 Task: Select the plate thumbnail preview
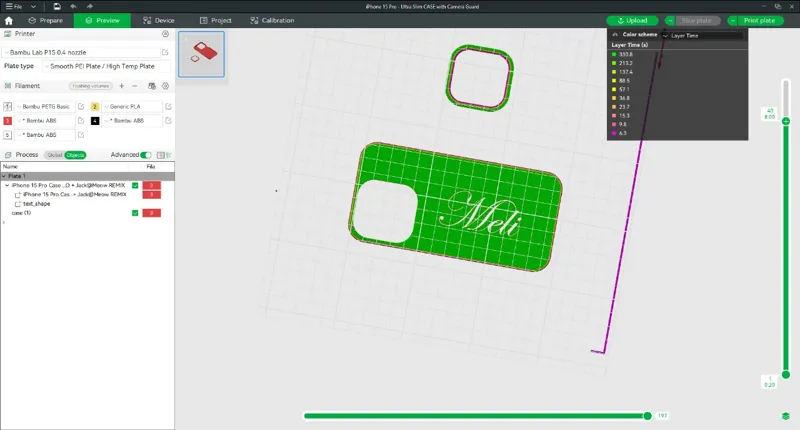coord(201,54)
